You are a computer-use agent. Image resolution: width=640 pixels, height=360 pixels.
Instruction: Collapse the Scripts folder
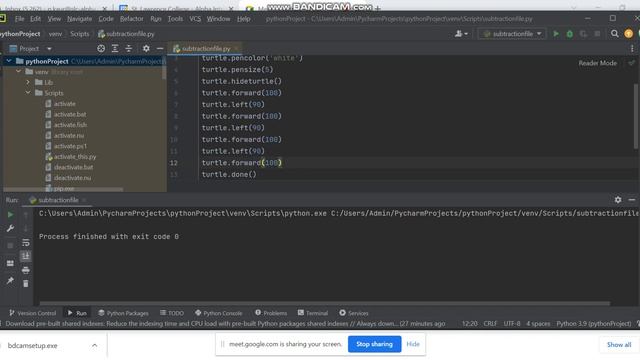pyautogui.click(x=28, y=93)
